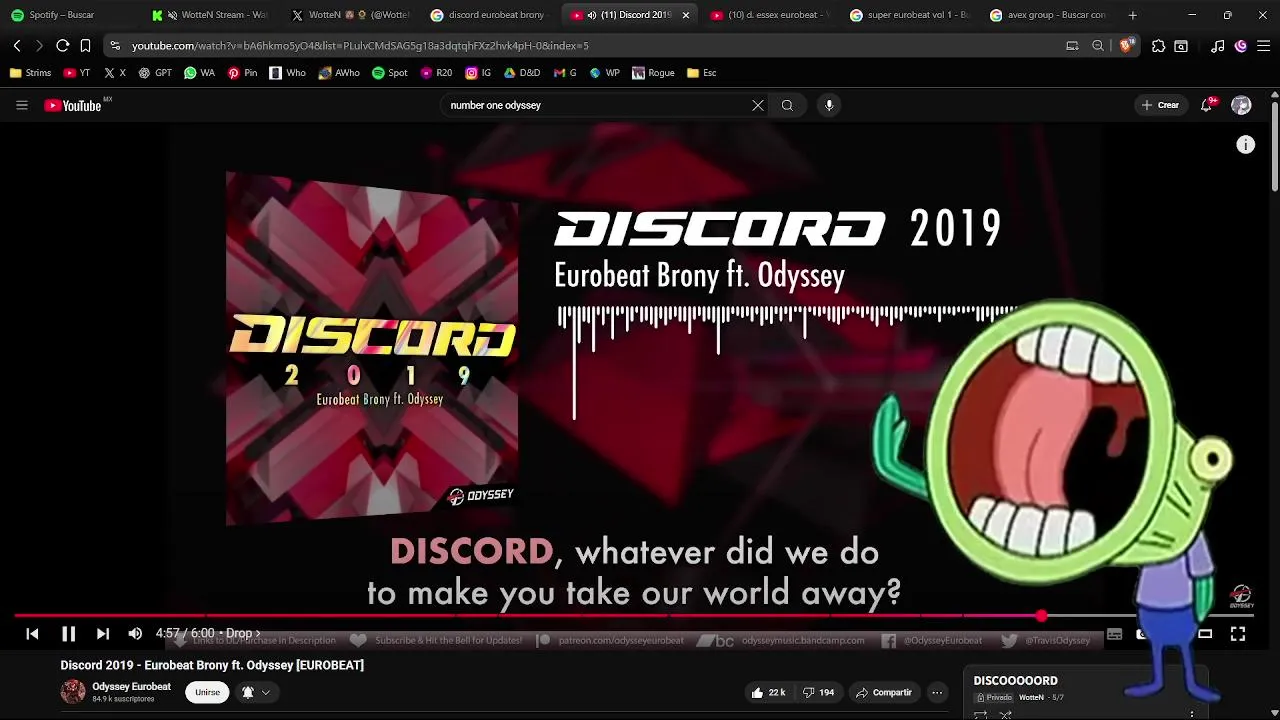Open YouTube notifications bell

(1207, 105)
